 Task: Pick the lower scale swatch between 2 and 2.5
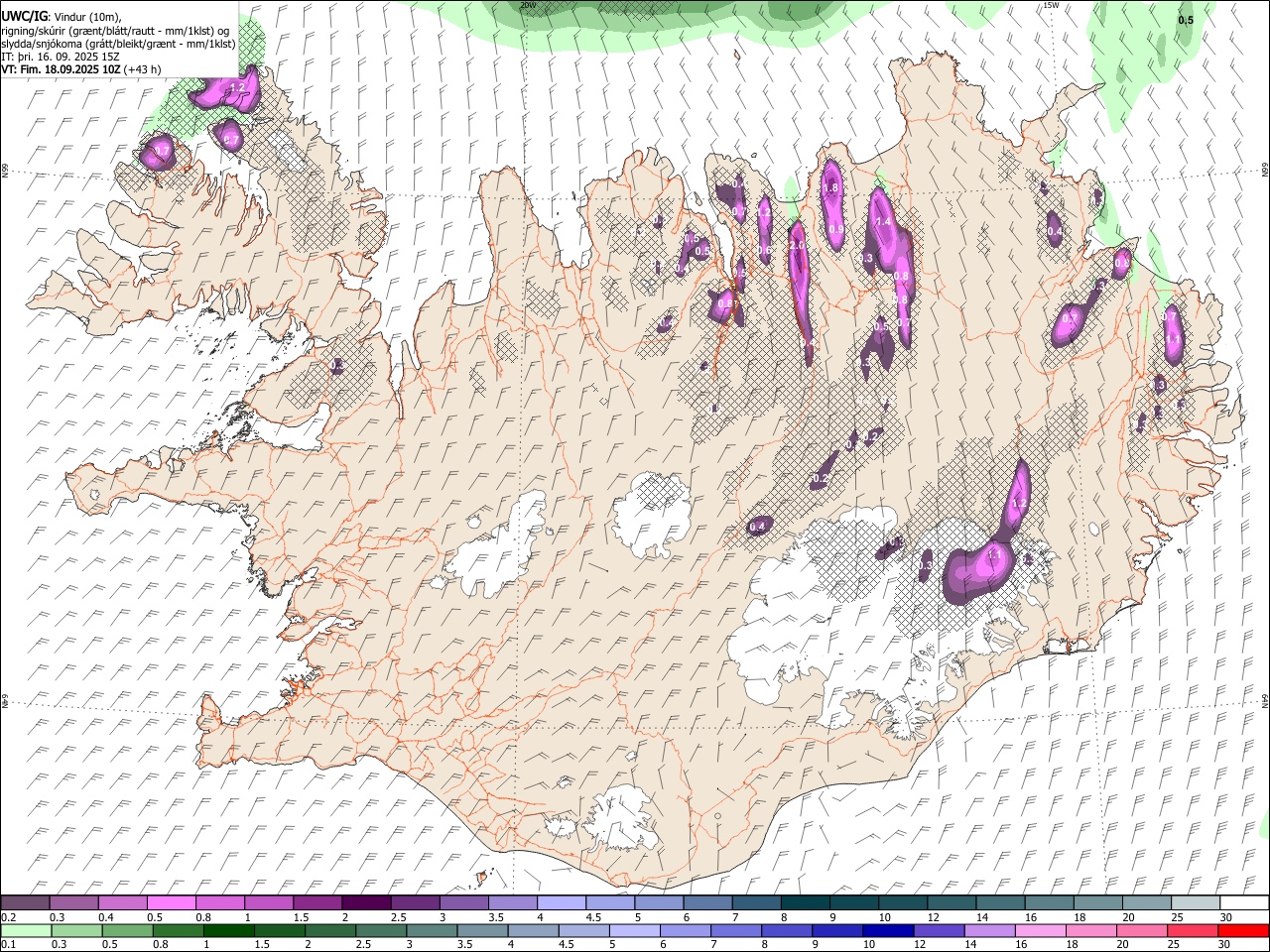coord(330,930)
